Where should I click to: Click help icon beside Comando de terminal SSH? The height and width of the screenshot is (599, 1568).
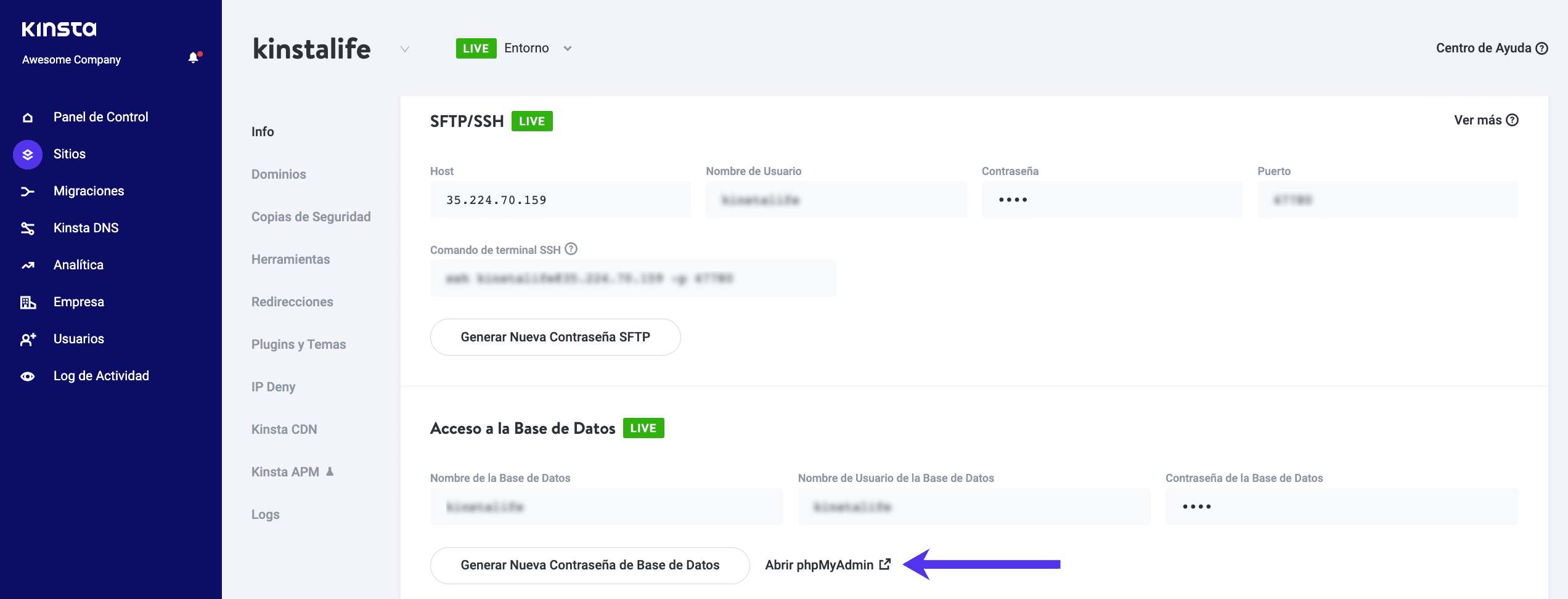coord(571,249)
